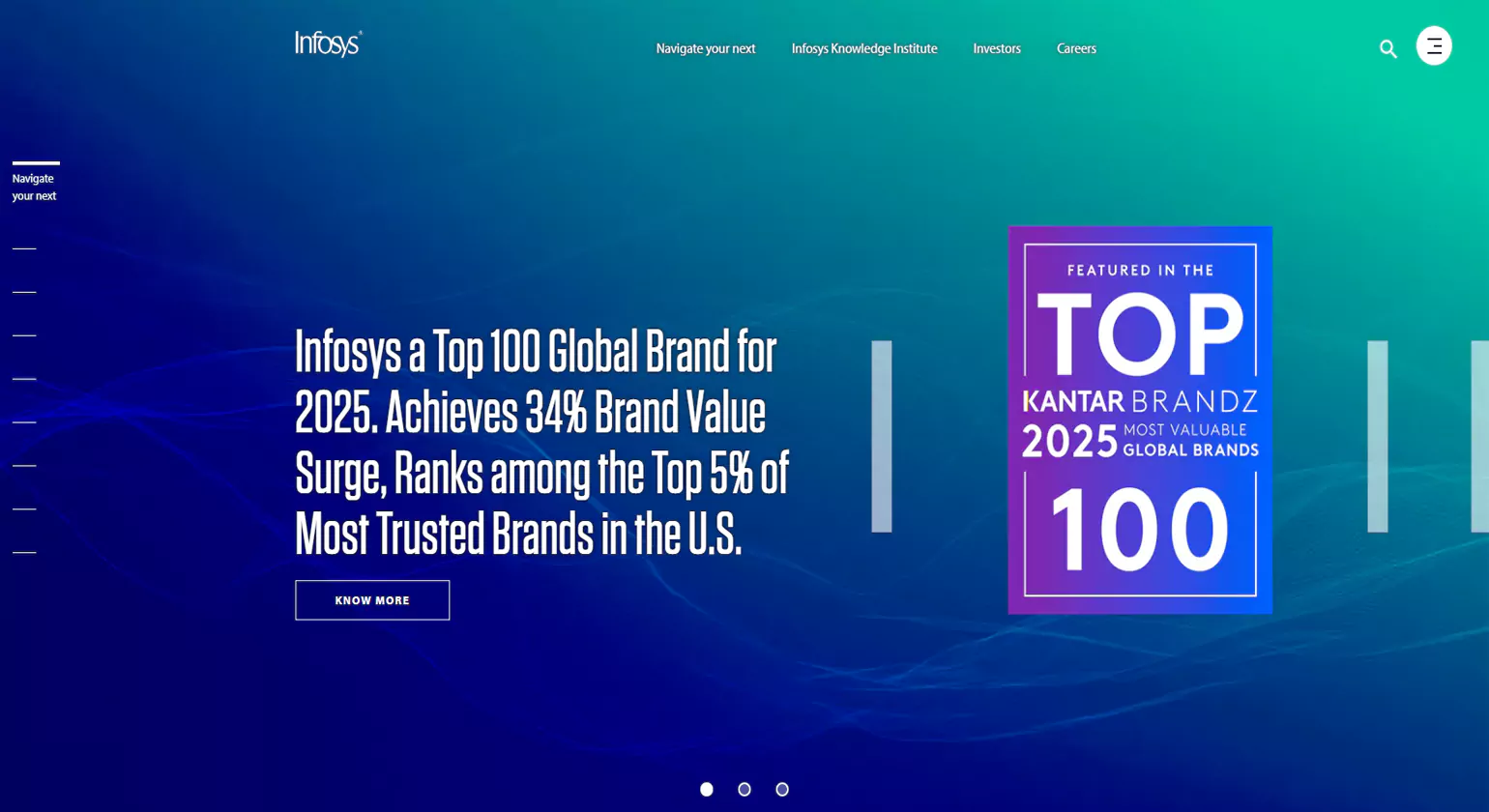
Task: Open the hamburger menu in white circle
Action: pyautogui.click(x=1433, y=45)
